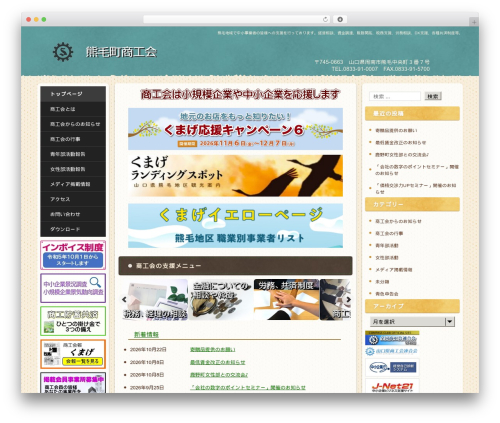Click the 検索 search button
This screenshot has height=423, width=500.
tap(433, 96)
